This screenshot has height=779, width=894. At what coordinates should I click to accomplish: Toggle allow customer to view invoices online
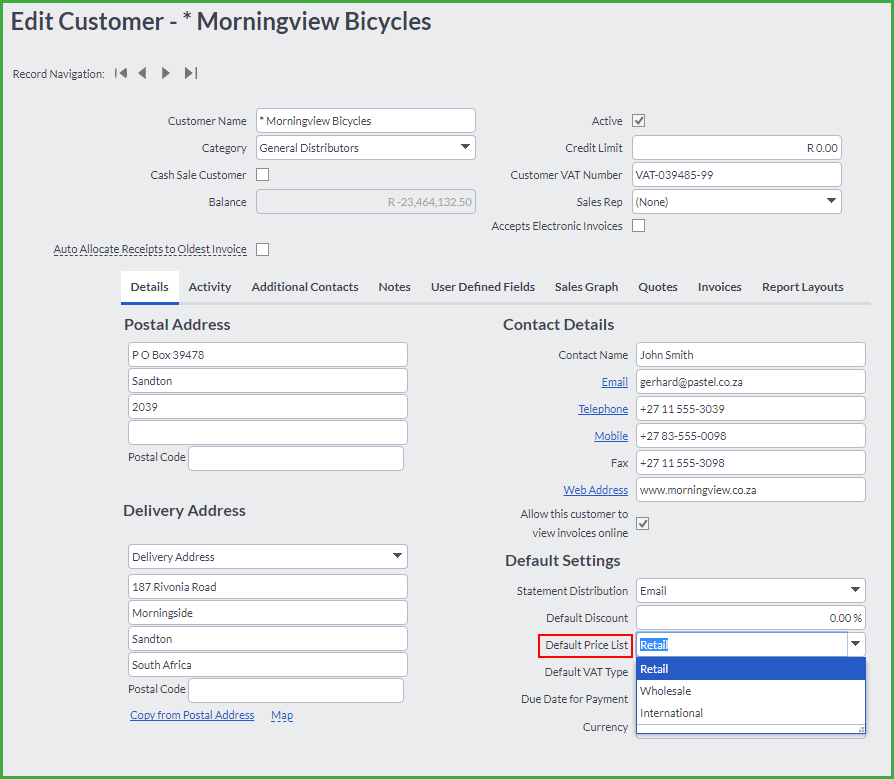click(643, 524)
